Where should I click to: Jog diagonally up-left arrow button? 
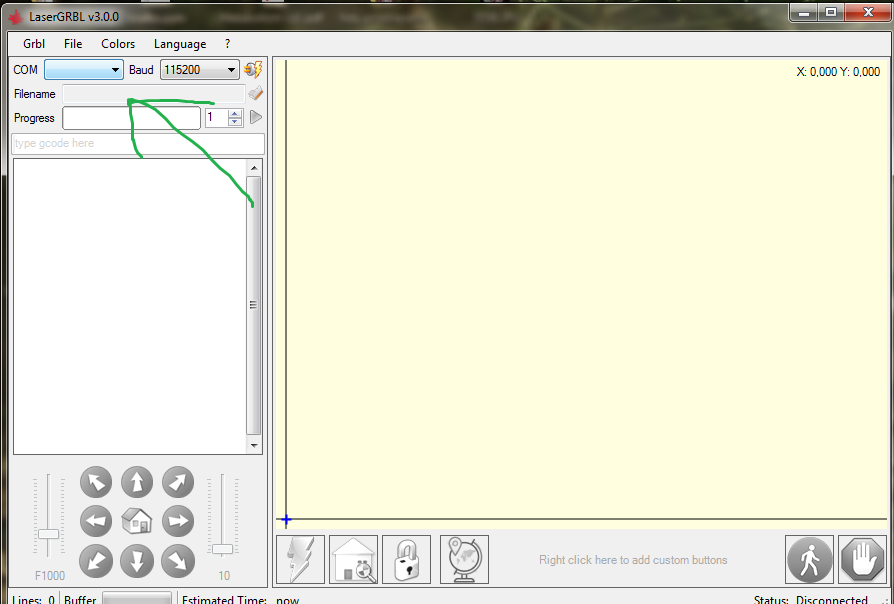[x=96, y=483]
